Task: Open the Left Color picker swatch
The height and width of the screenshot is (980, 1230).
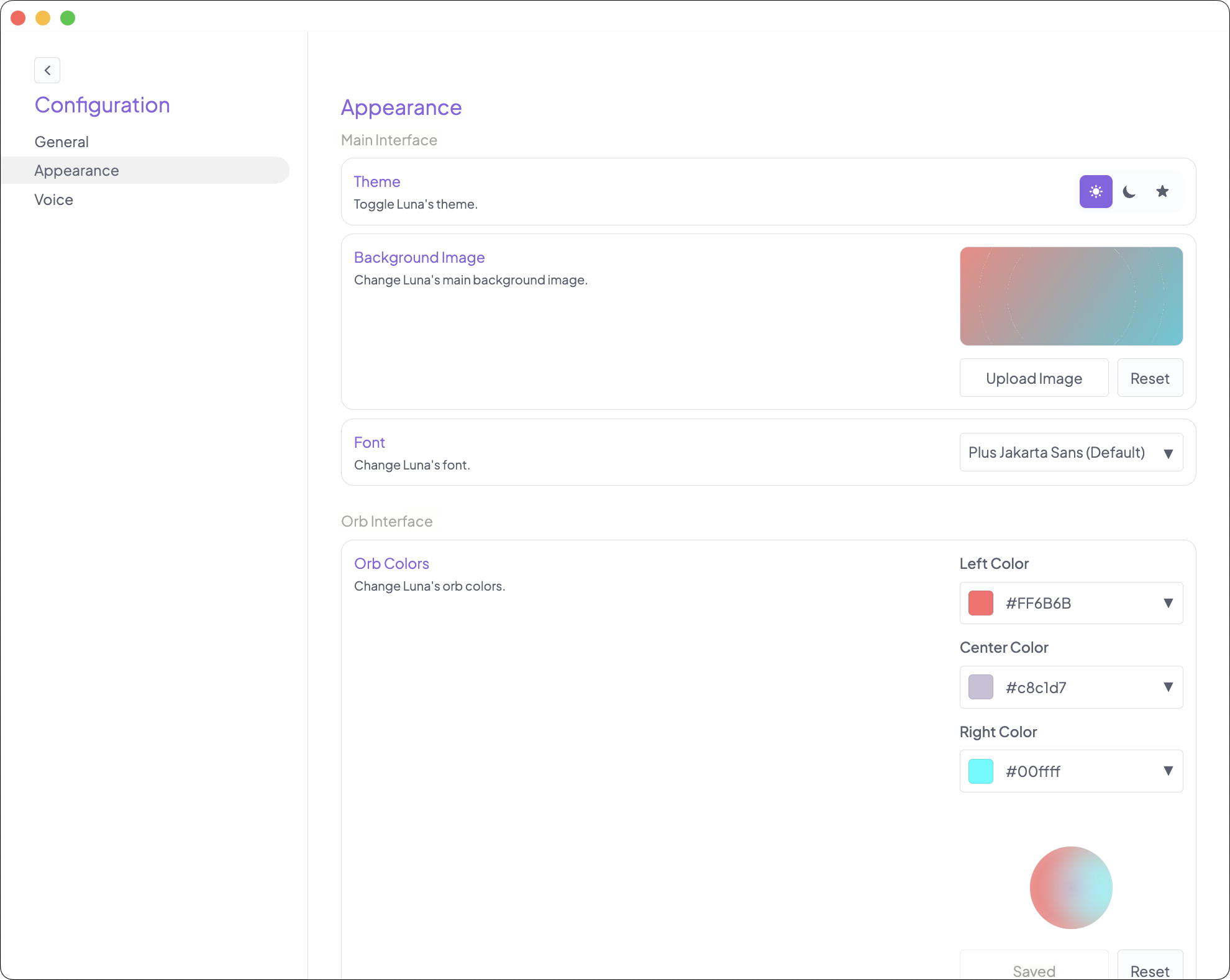Action: 980,603
